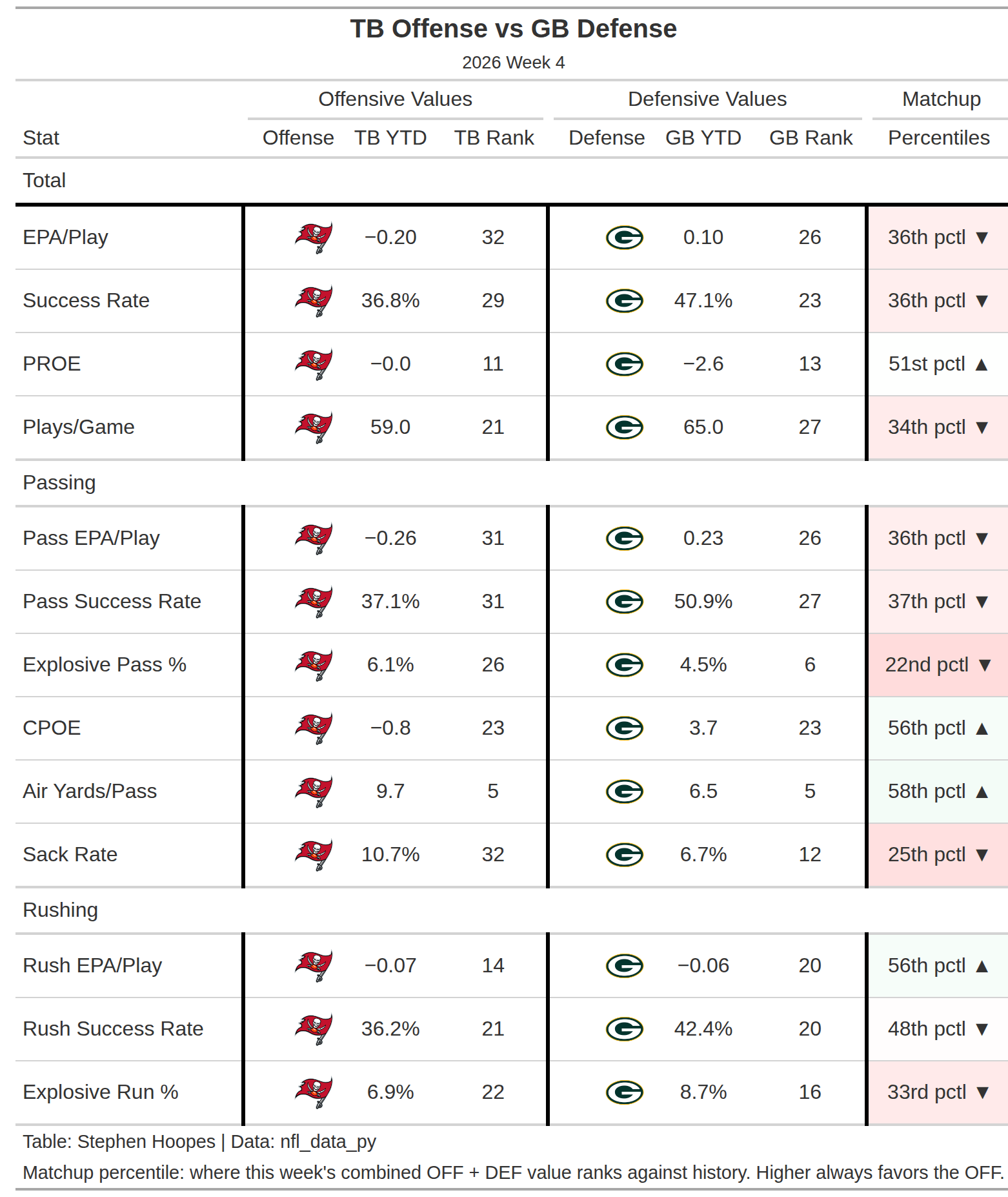Click the Packers logo in Success Rate row
The height and width of the screenshot is (1197, 1008).
tap(625, 301)
